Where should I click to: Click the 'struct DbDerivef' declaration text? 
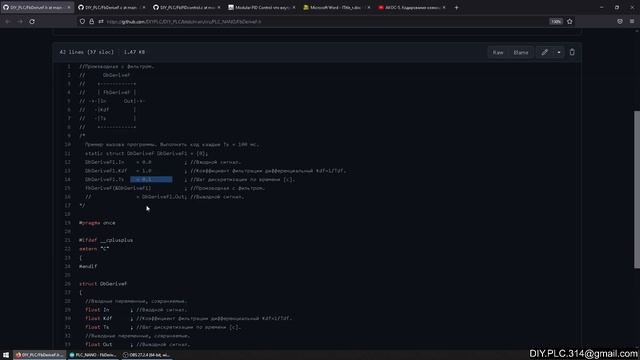pyautogui.click(x=103, y=284)
